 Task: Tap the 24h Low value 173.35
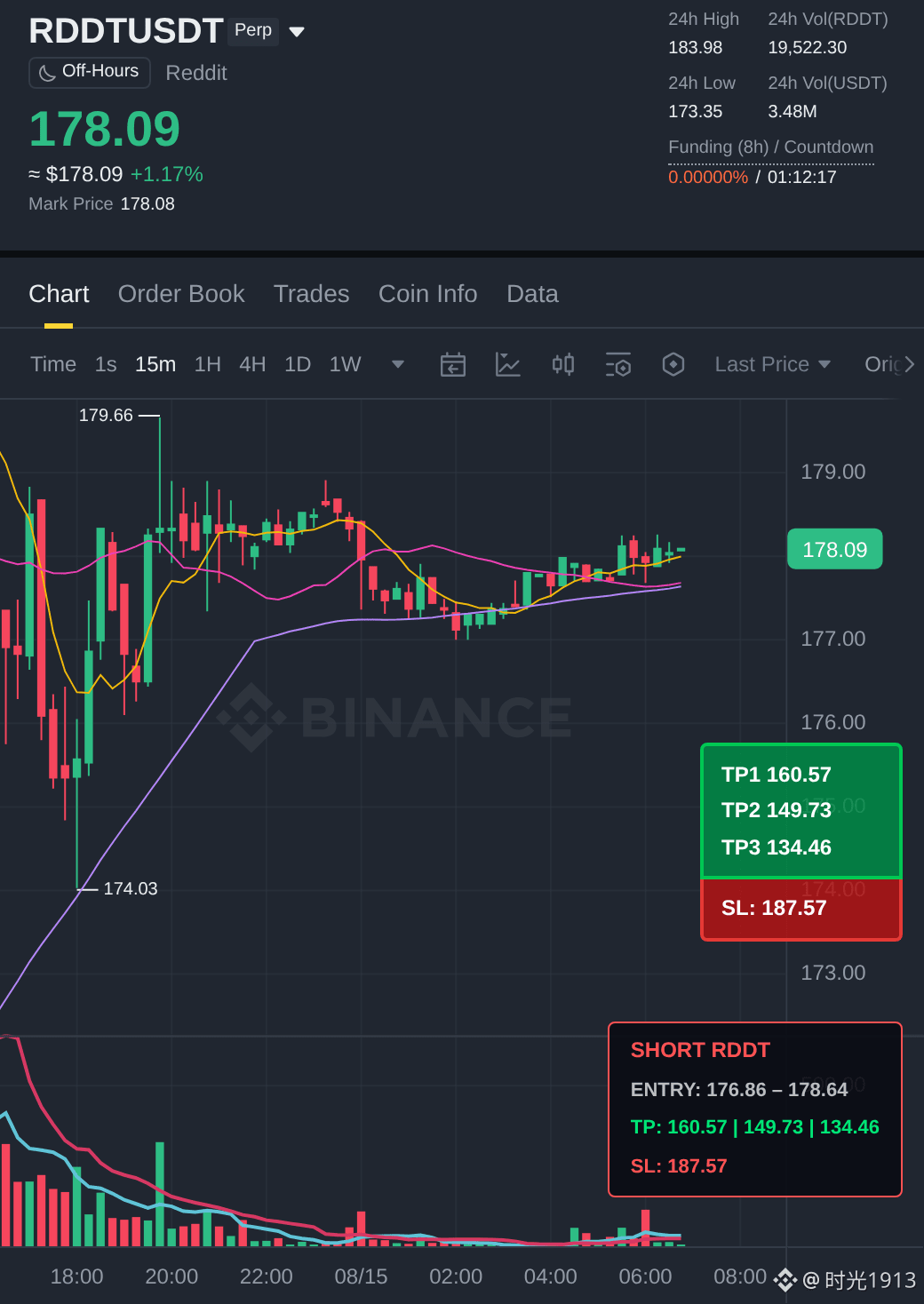pos(696,112)
